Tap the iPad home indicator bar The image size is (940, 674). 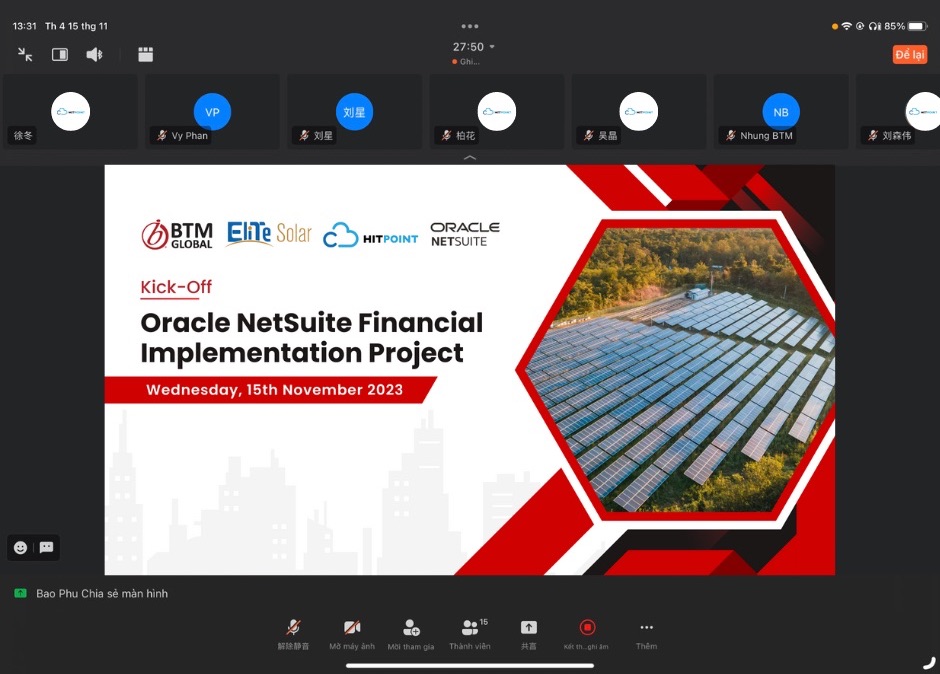(x=470, y=665)
